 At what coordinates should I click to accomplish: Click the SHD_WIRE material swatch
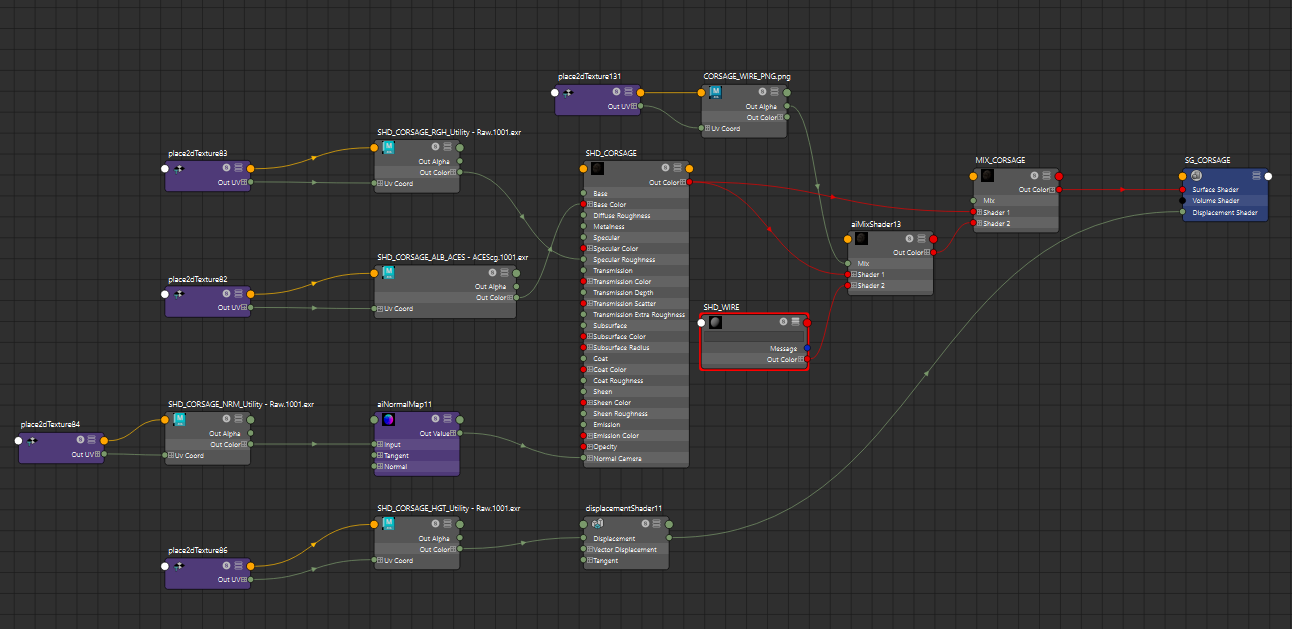[716, 322]
